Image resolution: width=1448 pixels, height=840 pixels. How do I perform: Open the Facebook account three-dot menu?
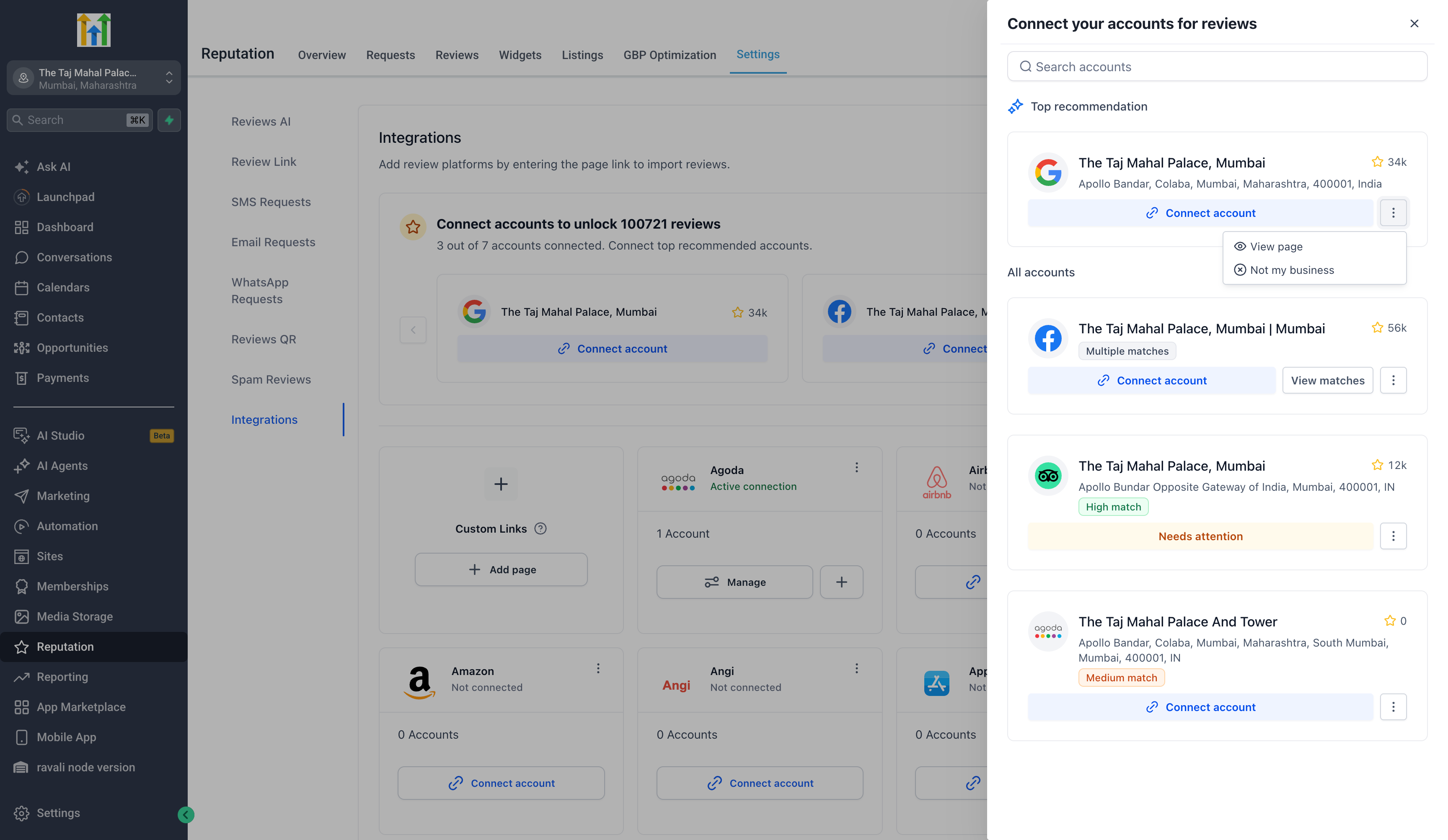tap(1393, 380)
